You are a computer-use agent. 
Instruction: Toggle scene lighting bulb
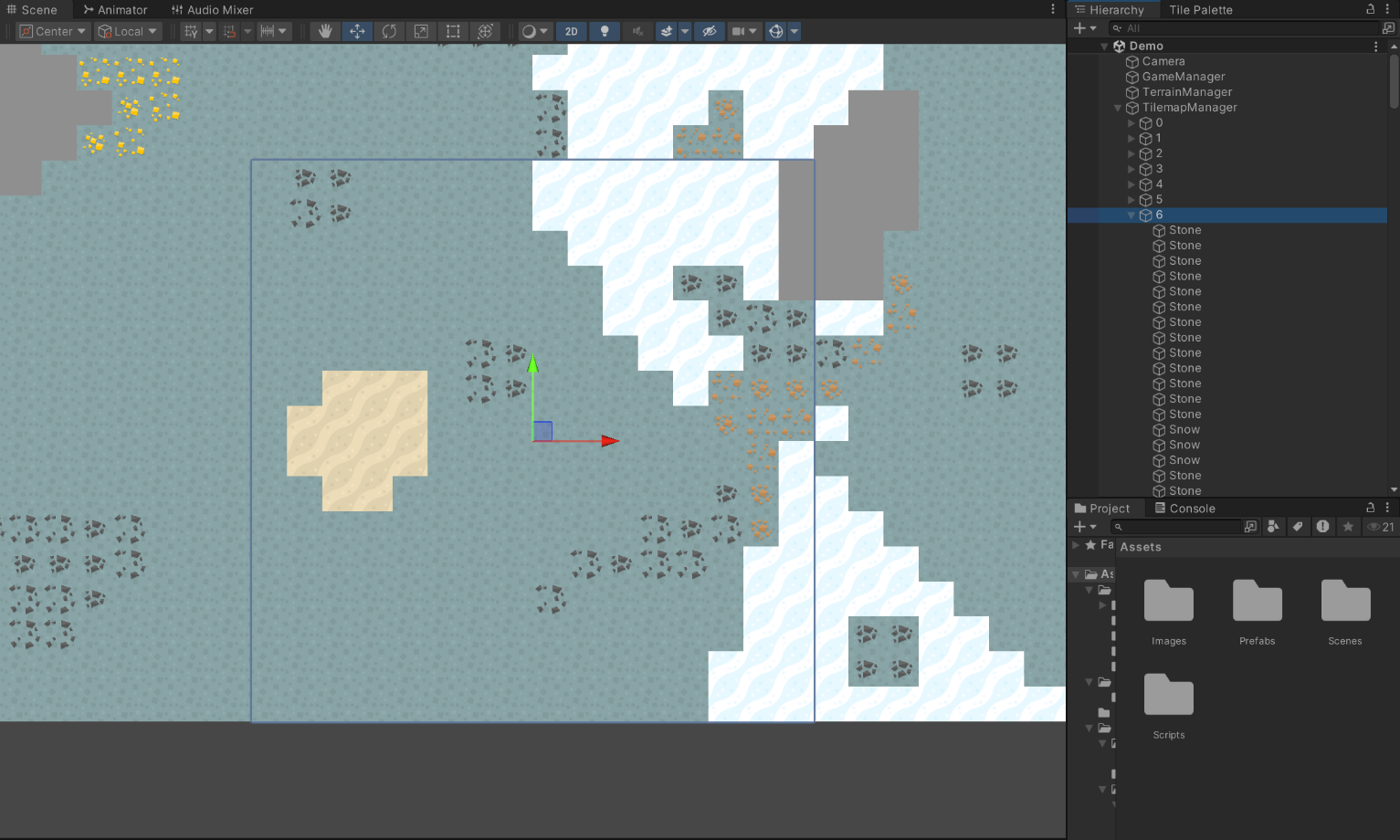[604, 31]
